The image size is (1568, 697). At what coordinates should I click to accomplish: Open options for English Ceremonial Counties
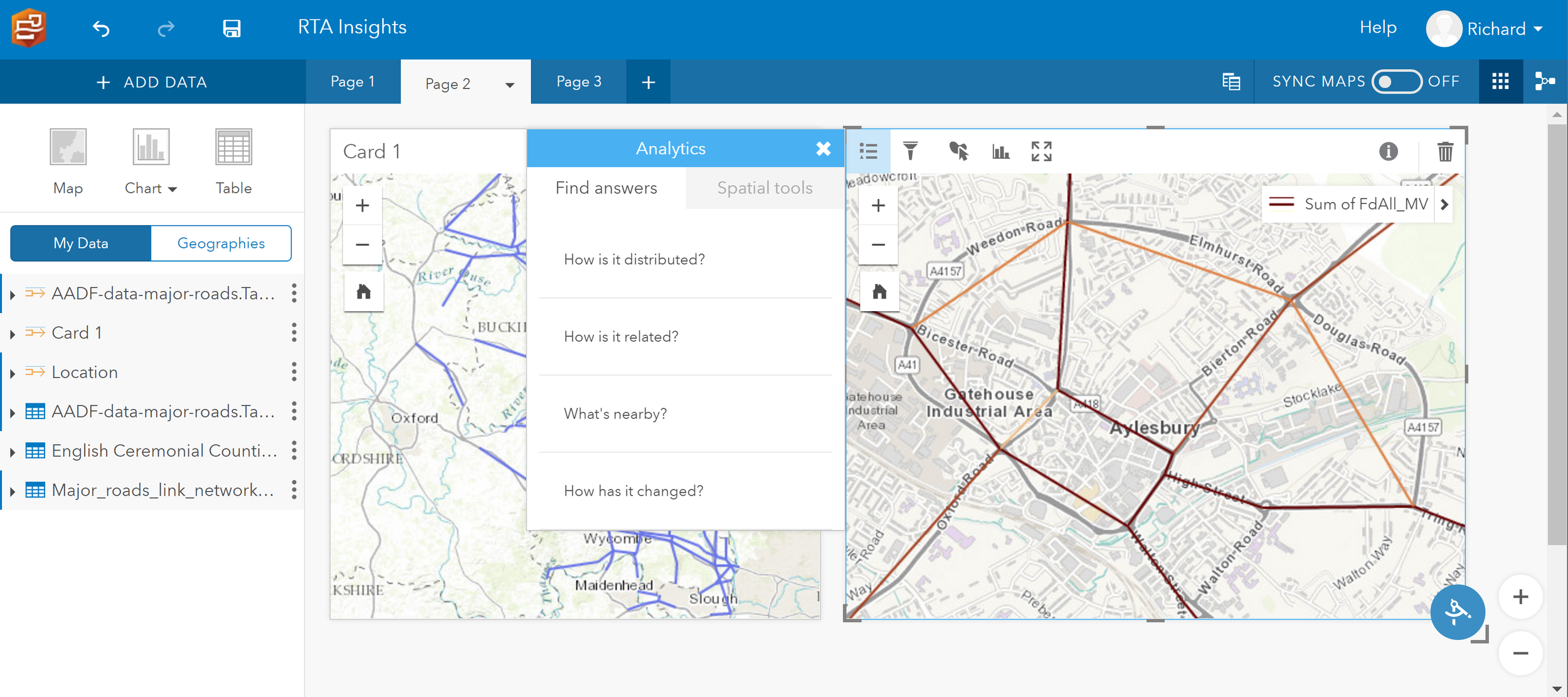pos(294,450)
